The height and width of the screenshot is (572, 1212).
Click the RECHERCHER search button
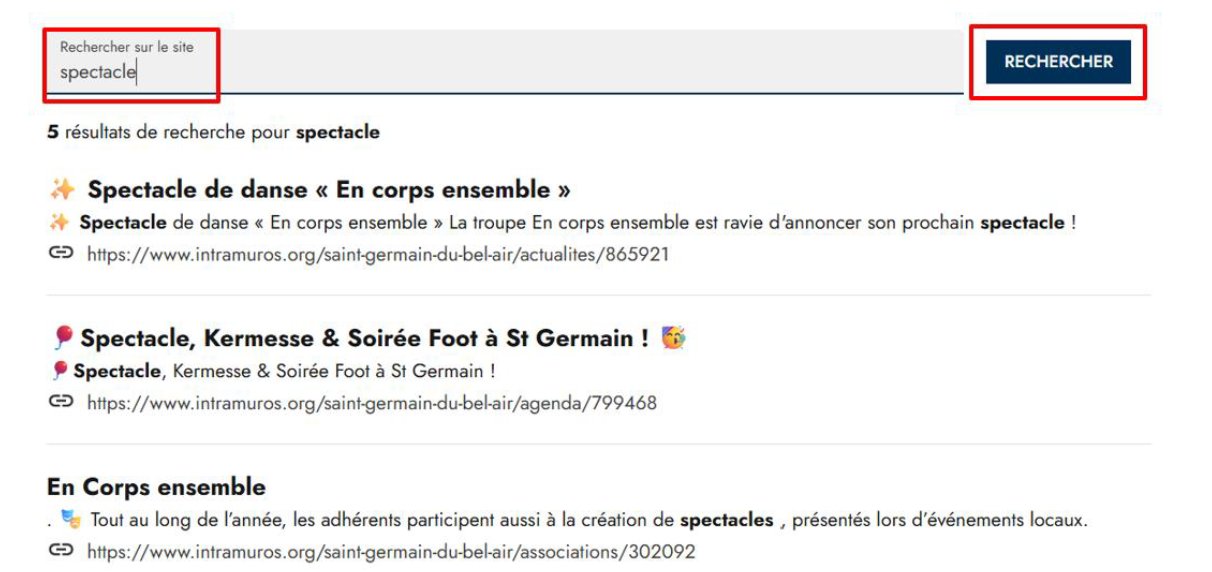click(x=1058, y=62)
